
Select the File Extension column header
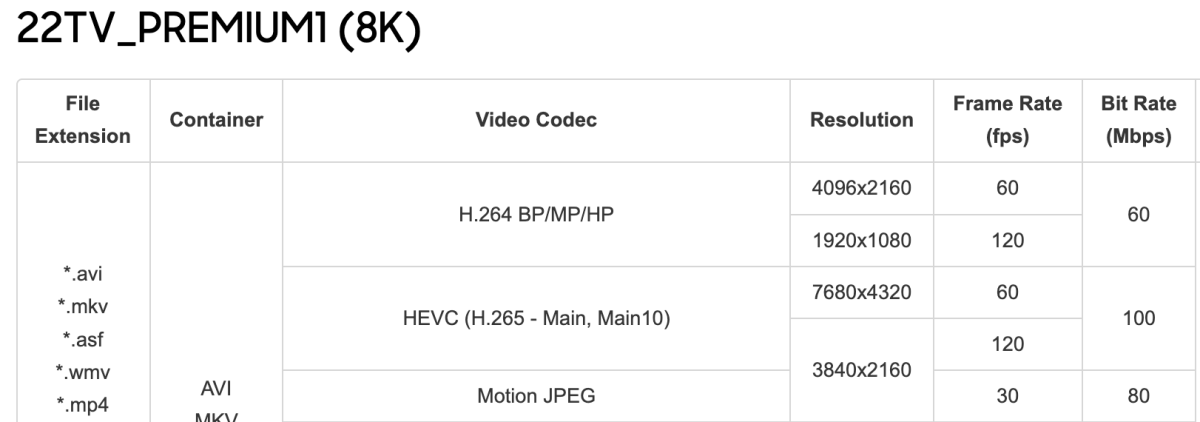click(84, 120)
